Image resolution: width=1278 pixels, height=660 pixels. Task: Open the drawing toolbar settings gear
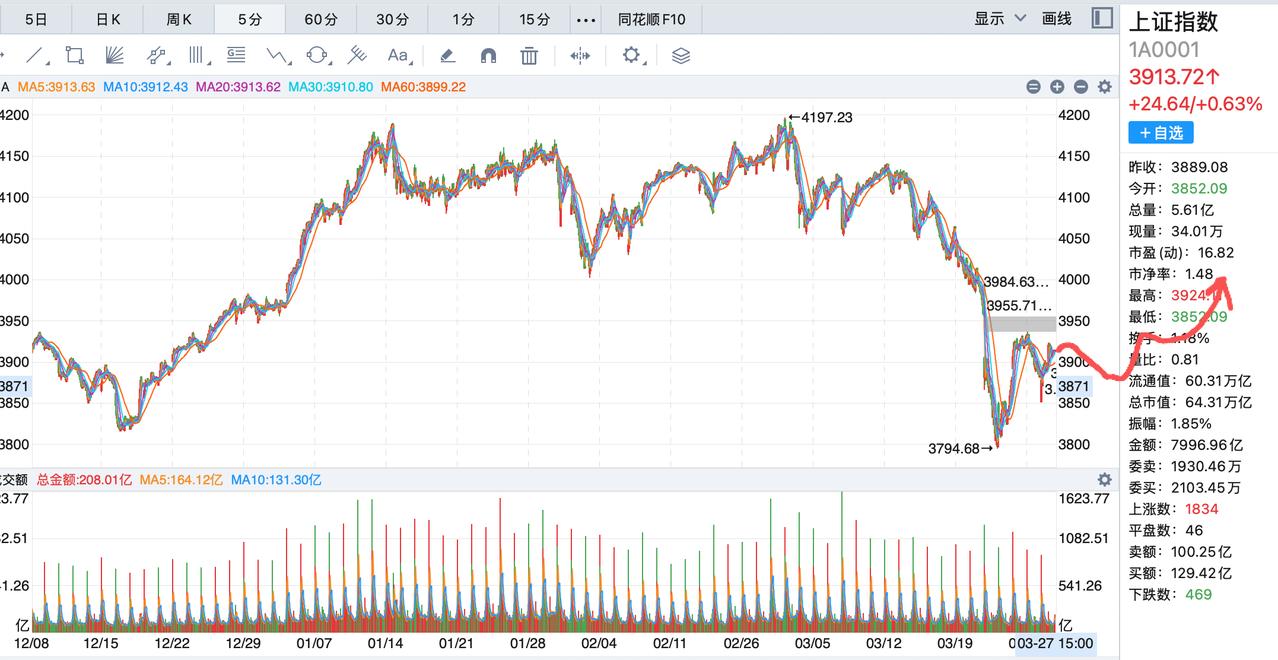click(x=633, y=56)
